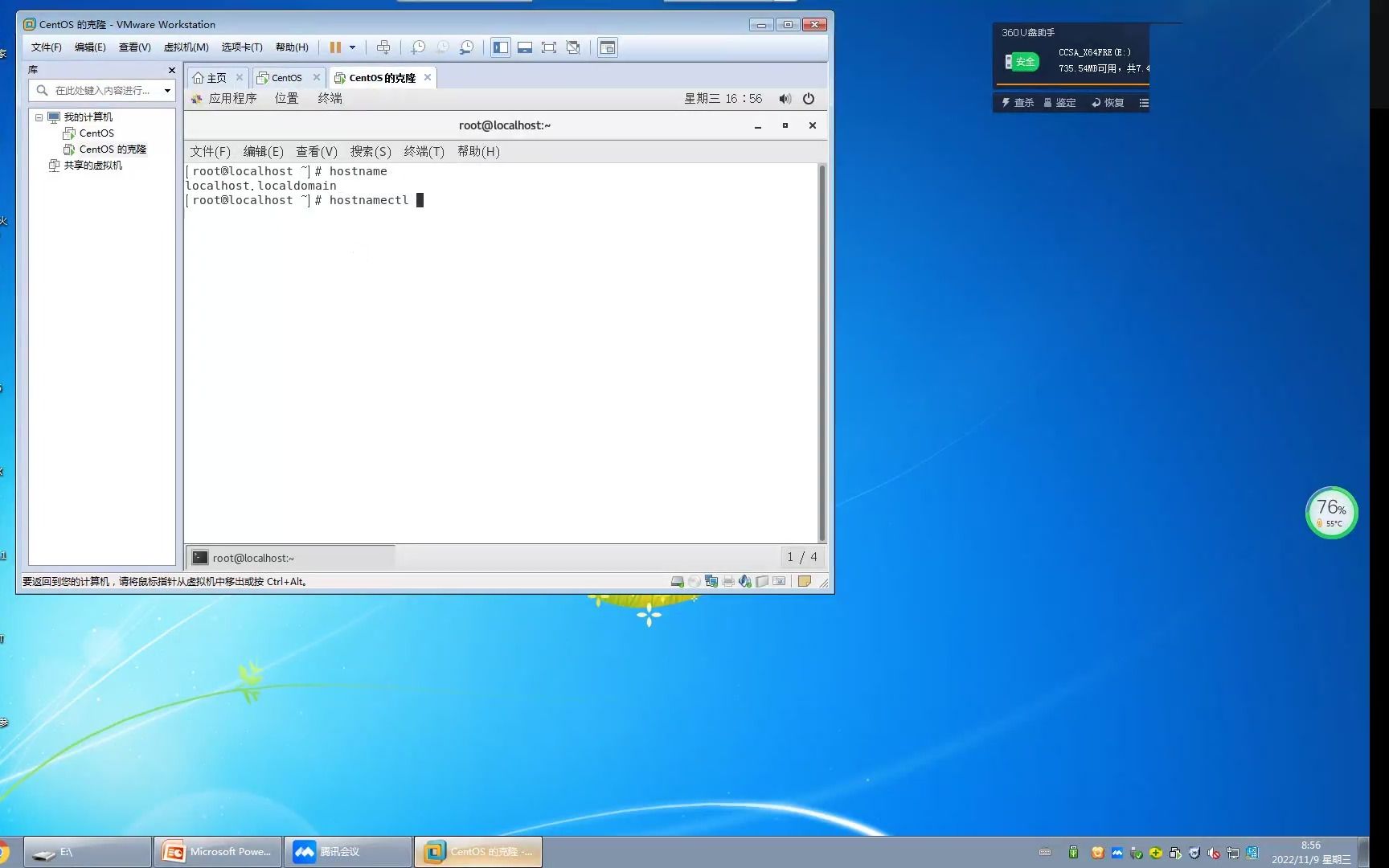Viewport: 1389px width, 868px height.
Task: Open VMware 文件(F) menu
Action: point(47,47)
